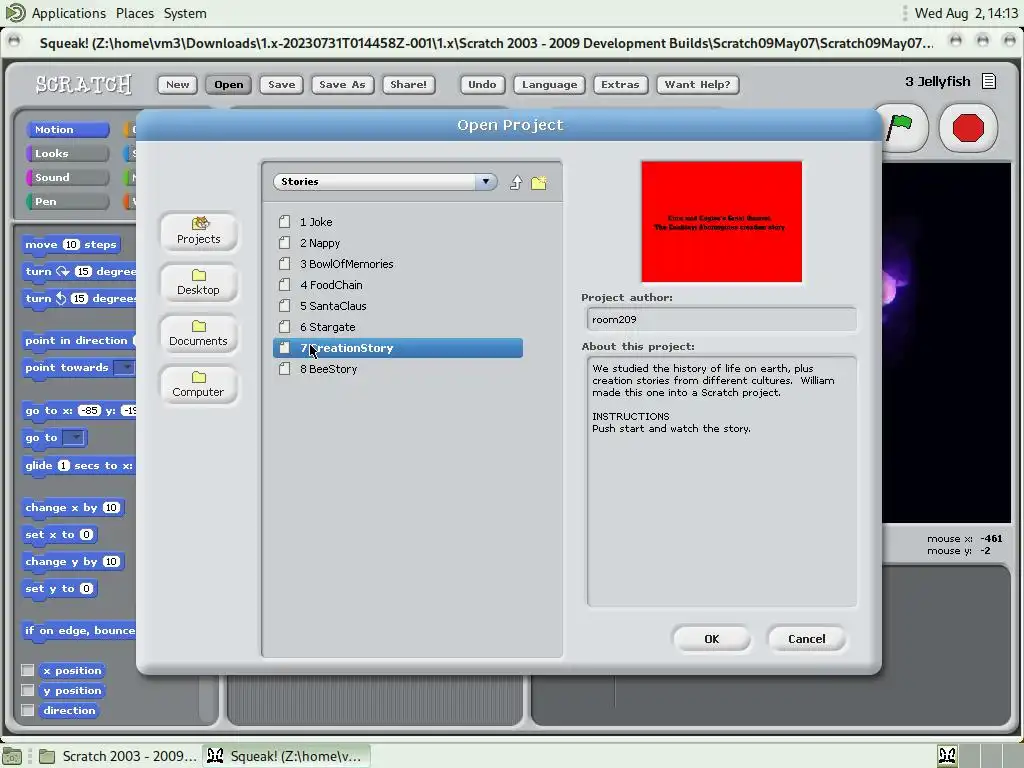
Task: Select the Motion blocks category
Action: point(67,129)
